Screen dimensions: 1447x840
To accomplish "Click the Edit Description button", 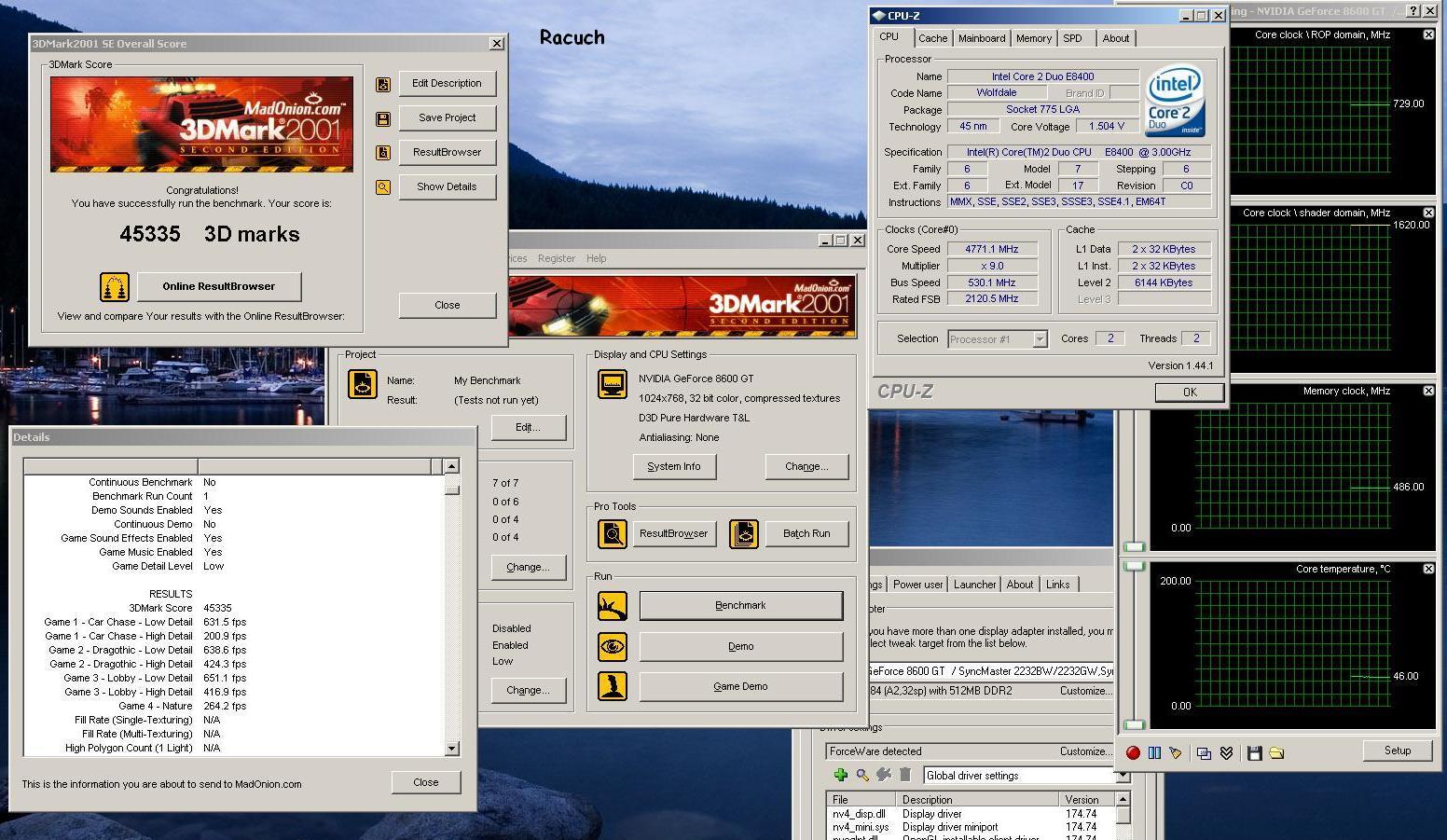I will [448, 83].
